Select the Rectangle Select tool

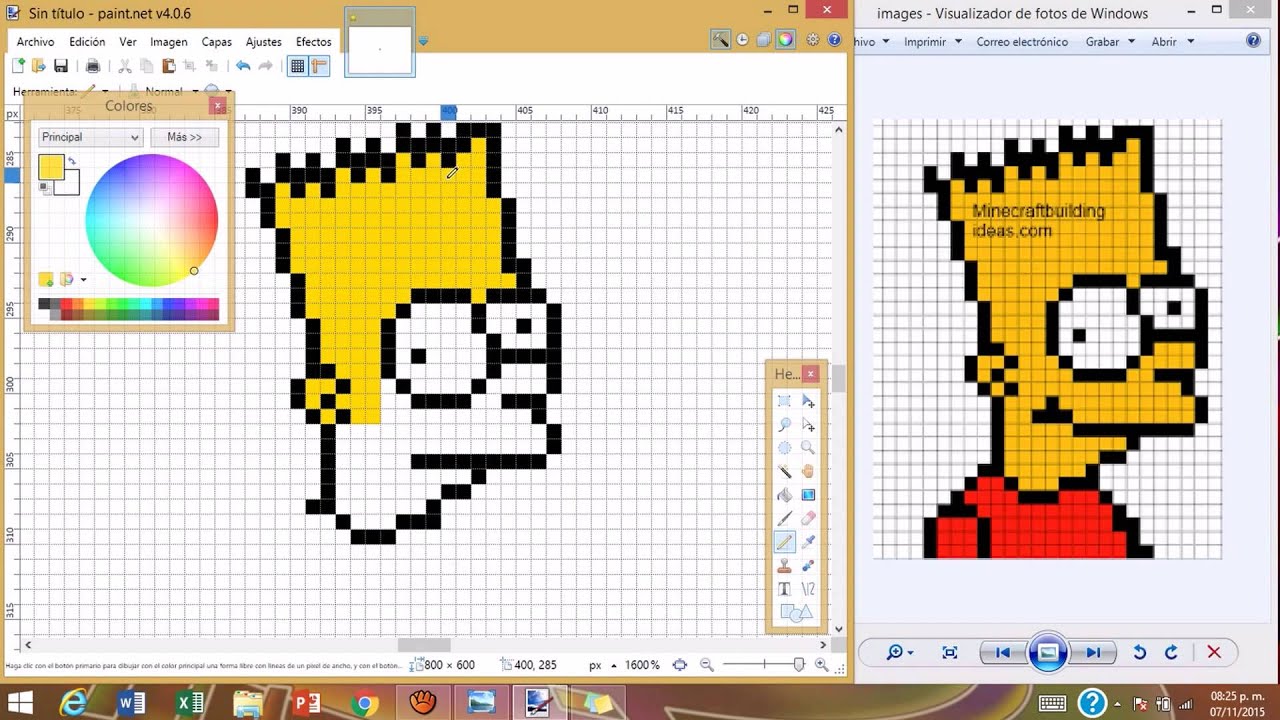click(785, 401)
